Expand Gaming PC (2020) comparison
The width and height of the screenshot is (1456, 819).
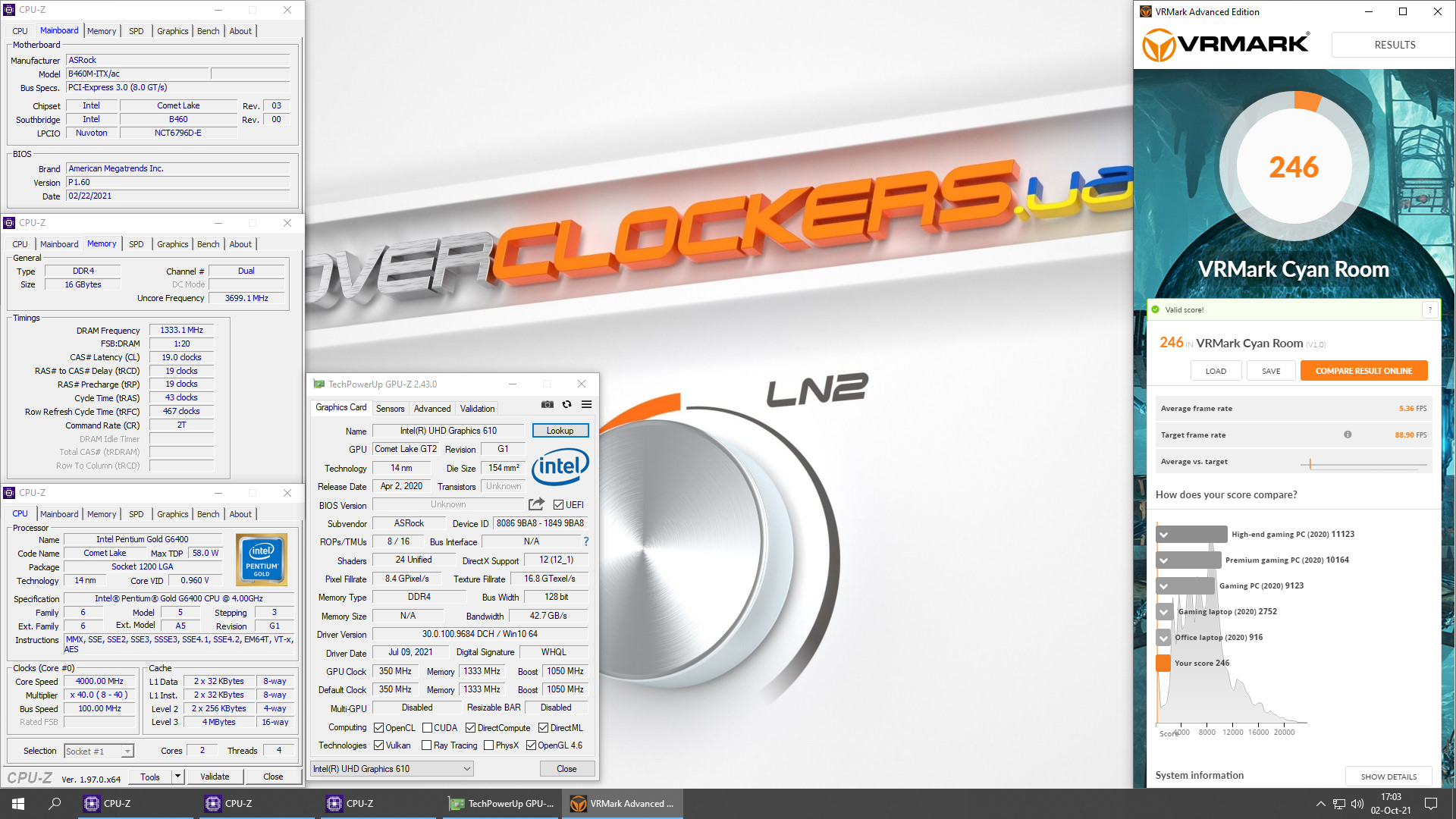1164,586
